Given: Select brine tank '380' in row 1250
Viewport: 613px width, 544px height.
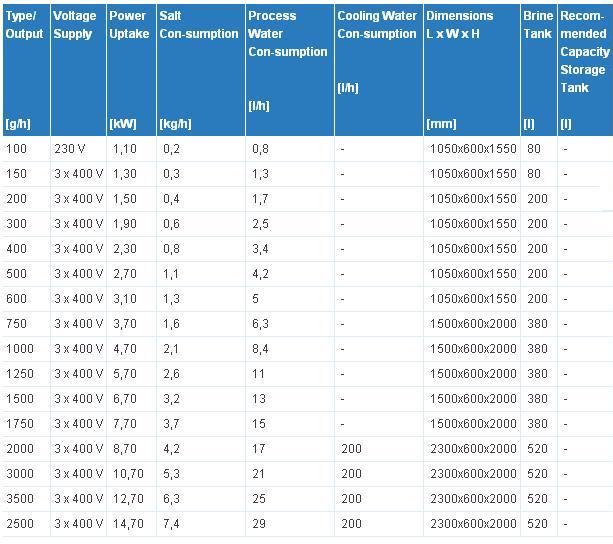Looking at the screenshot, I should click(x=537, y=374).
